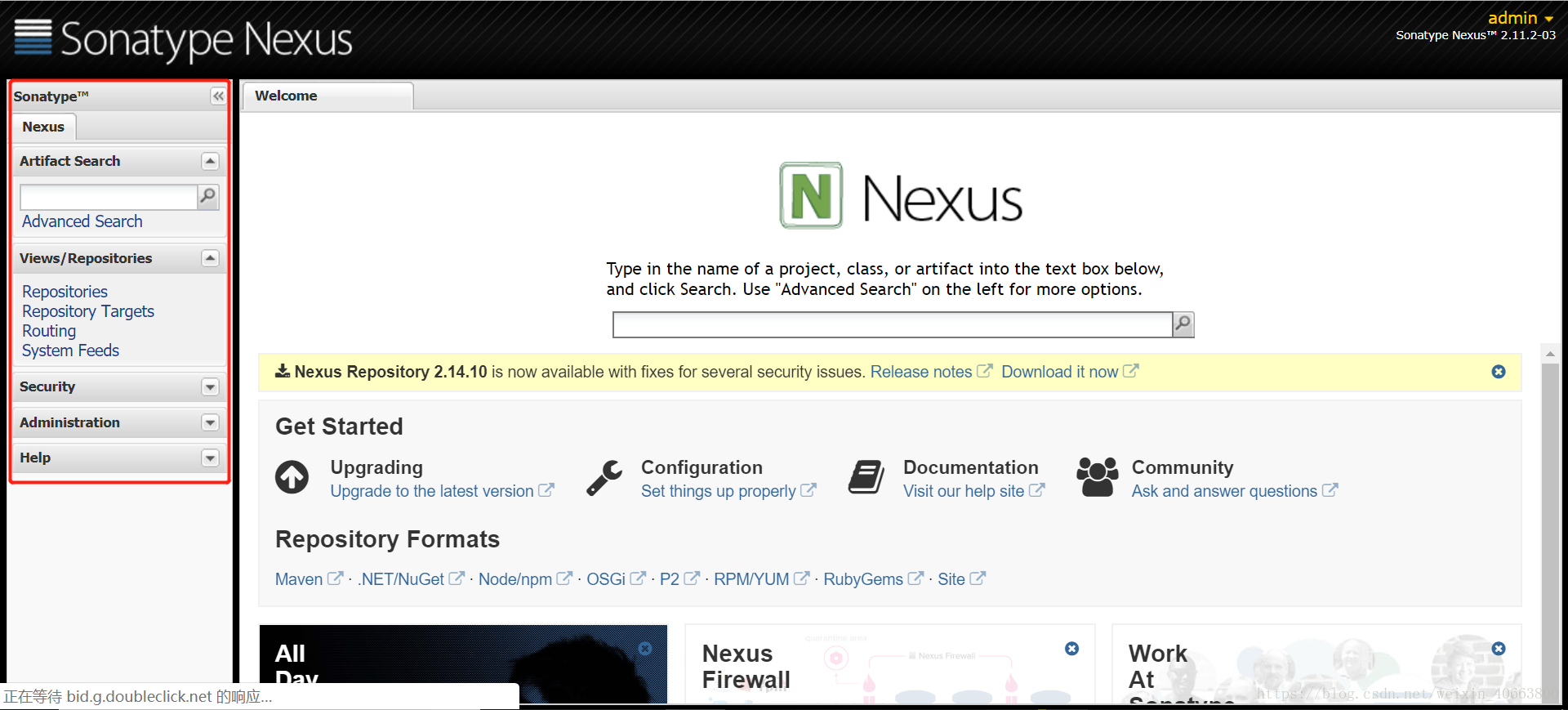Click the Artifact Search magnifier icon in sidebar
Image resolution: width=1568 pixels, height=710 pixels.
208,196
